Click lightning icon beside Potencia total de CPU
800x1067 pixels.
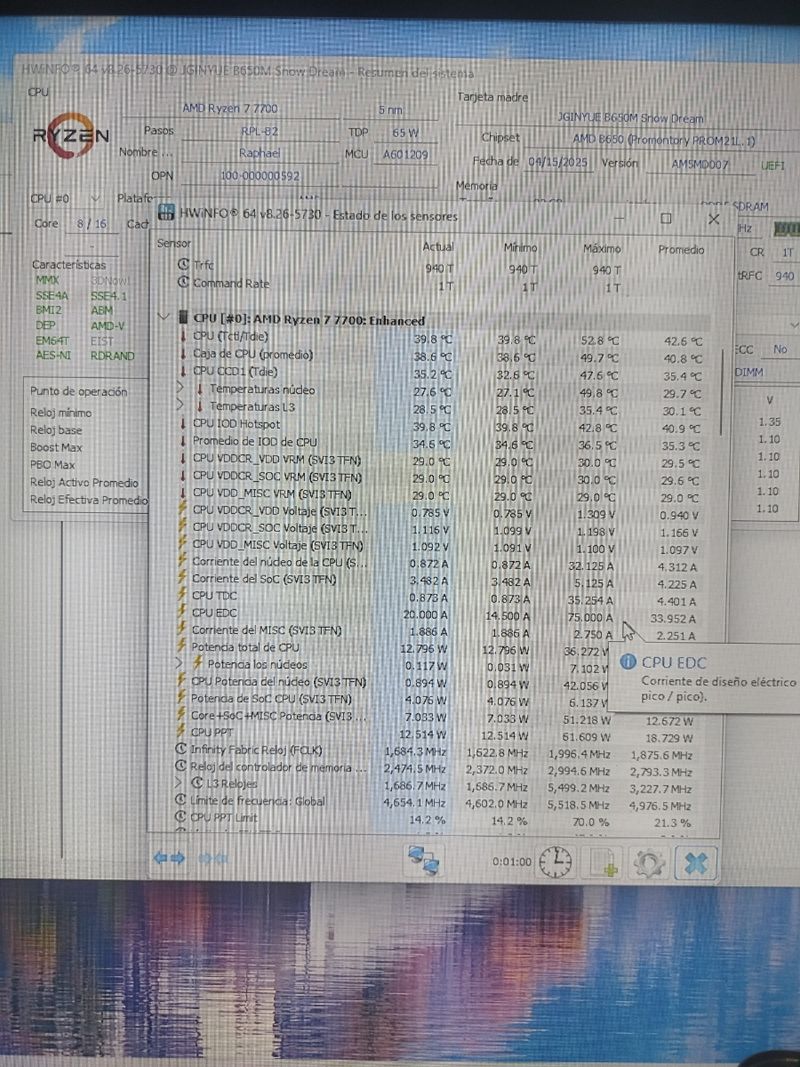pyautogui.click(x=182, y=646)
